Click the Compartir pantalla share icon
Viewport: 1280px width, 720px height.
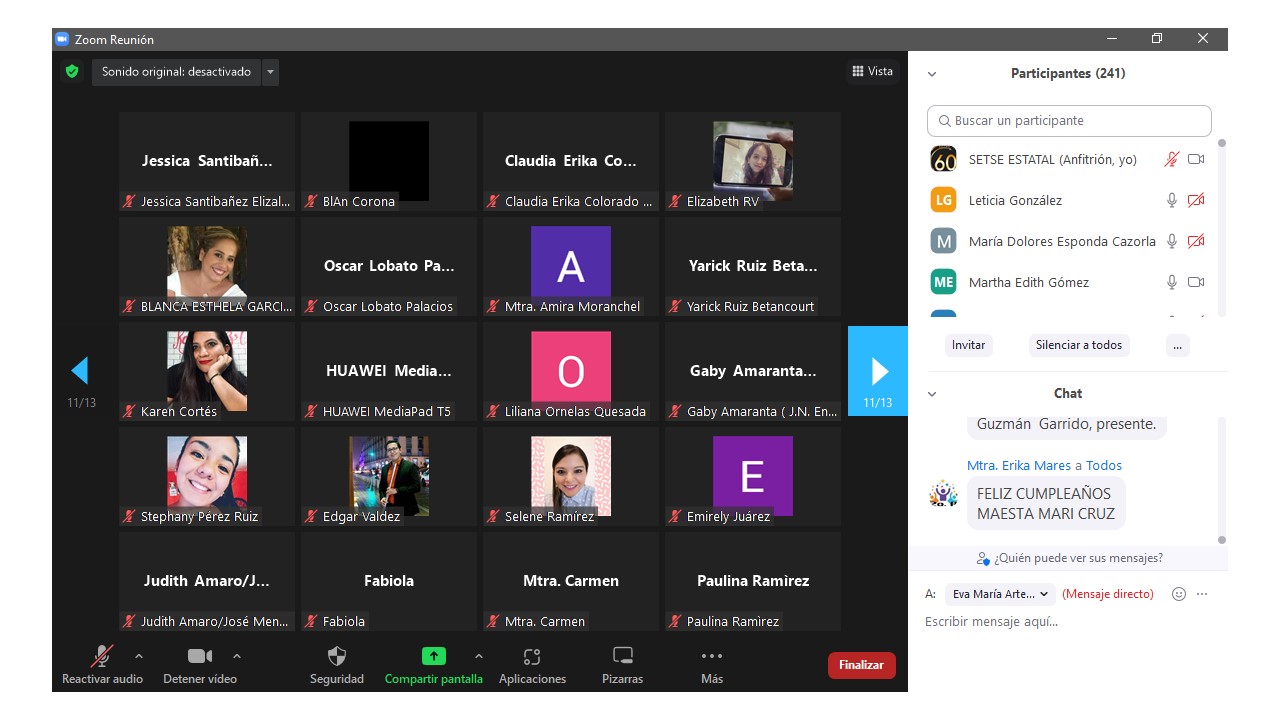click(x=433, y=657)
